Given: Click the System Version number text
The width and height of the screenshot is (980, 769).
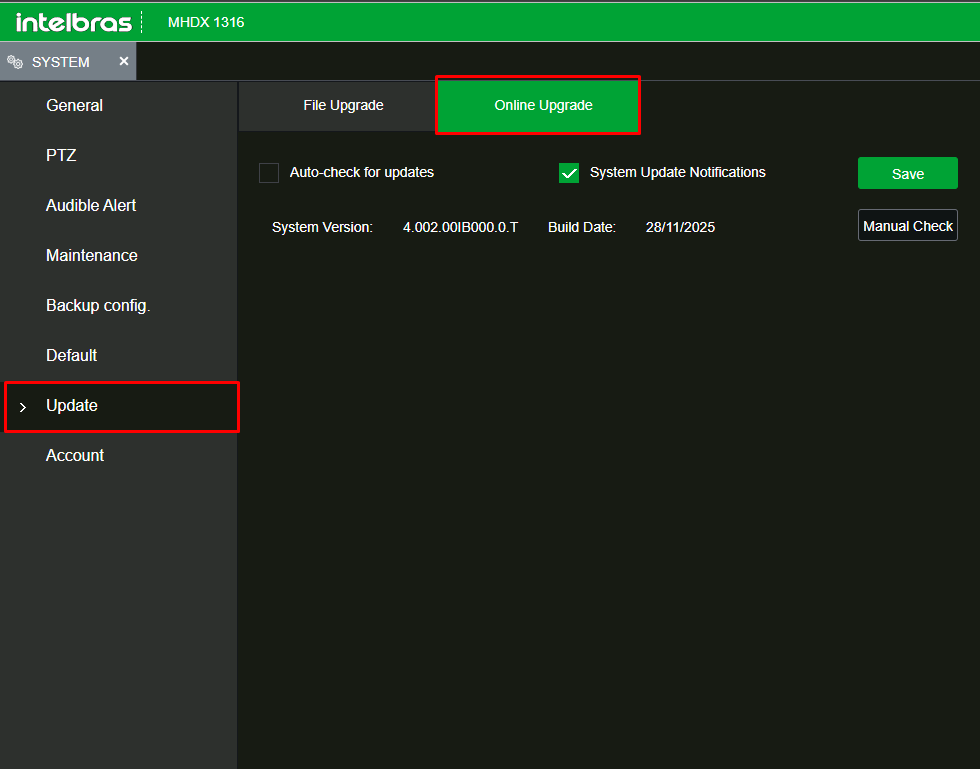Looking at the screenshot, I should coord(460,227).
